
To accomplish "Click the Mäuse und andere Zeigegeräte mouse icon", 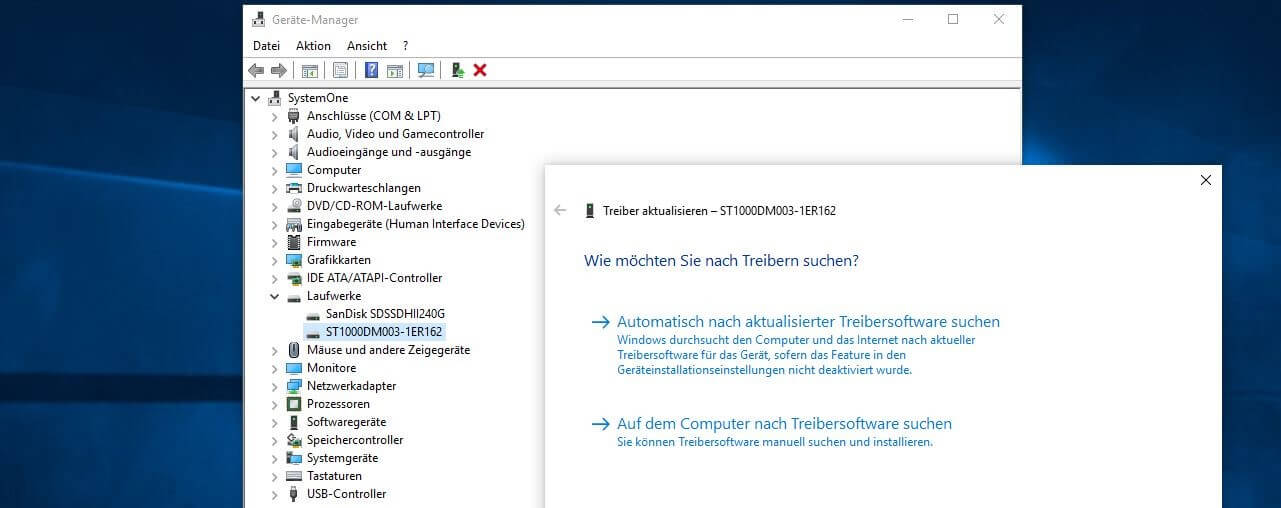I will click(x=294, y=350).
